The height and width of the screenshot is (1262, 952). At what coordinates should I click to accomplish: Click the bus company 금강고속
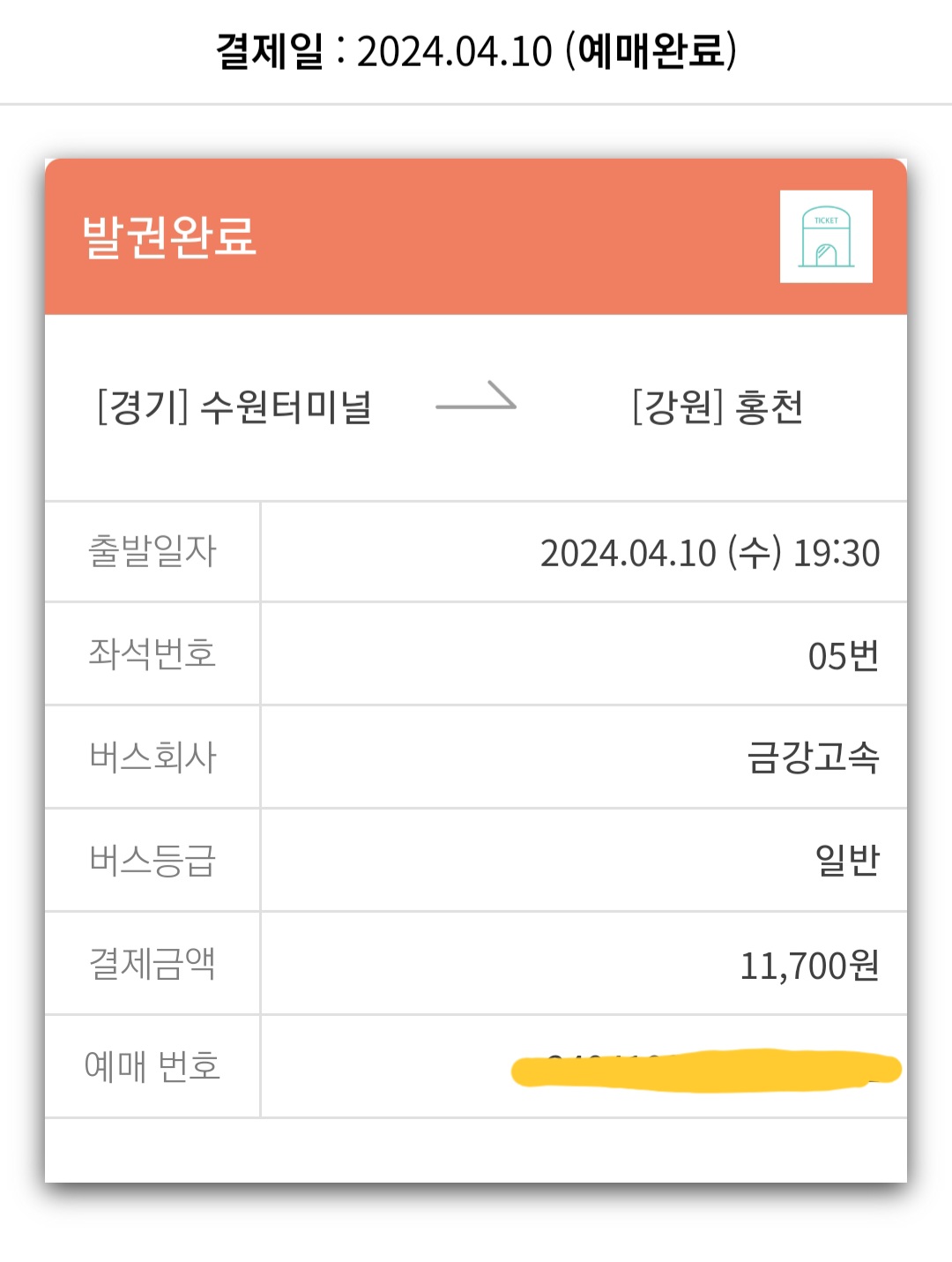pos(813,758)
